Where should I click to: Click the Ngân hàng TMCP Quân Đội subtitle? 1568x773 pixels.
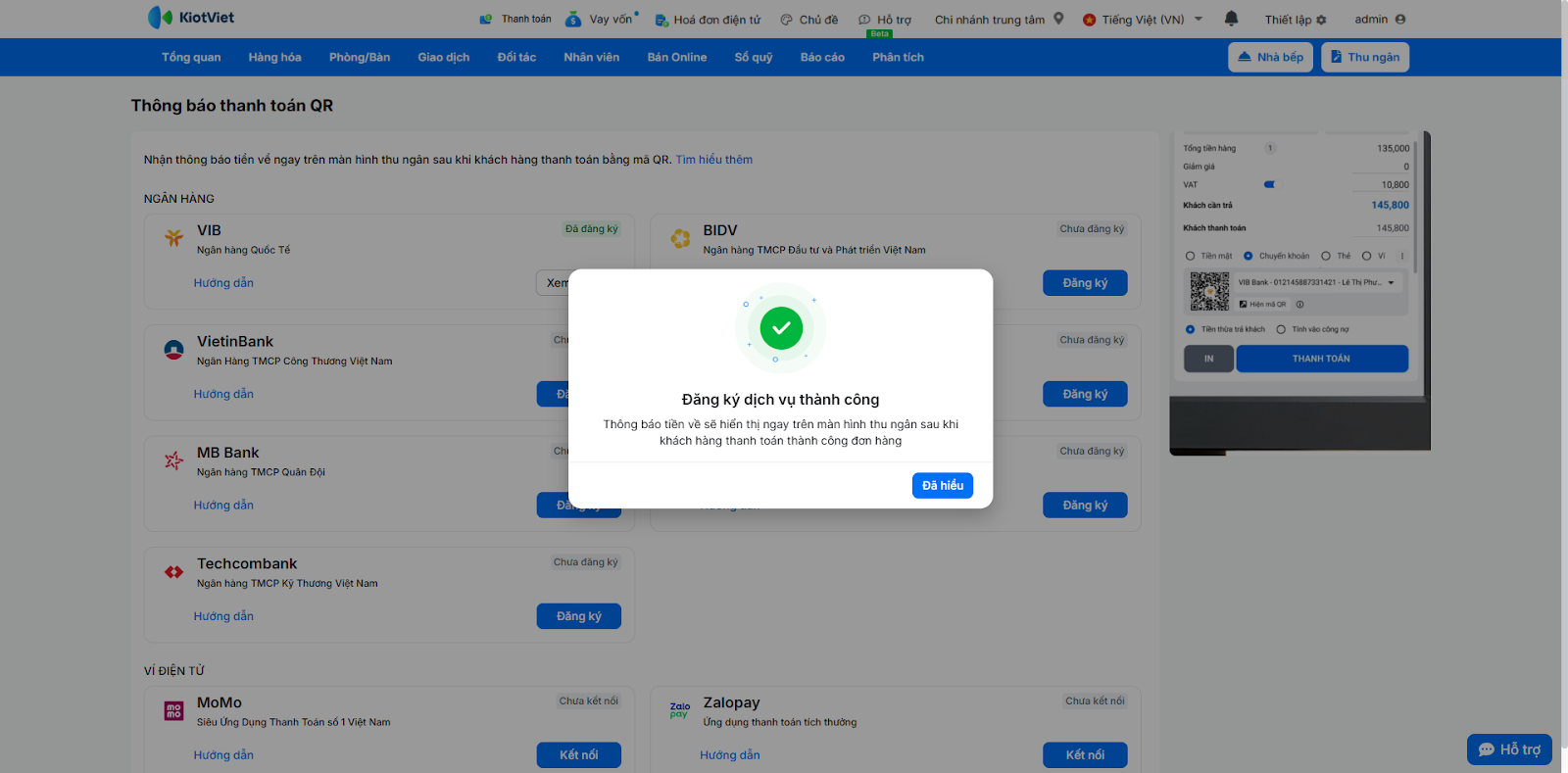[261, 472]
